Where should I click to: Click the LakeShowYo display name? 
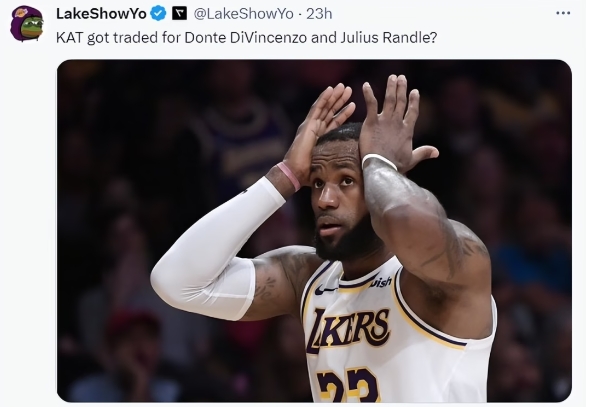click(x=101, y=14)
